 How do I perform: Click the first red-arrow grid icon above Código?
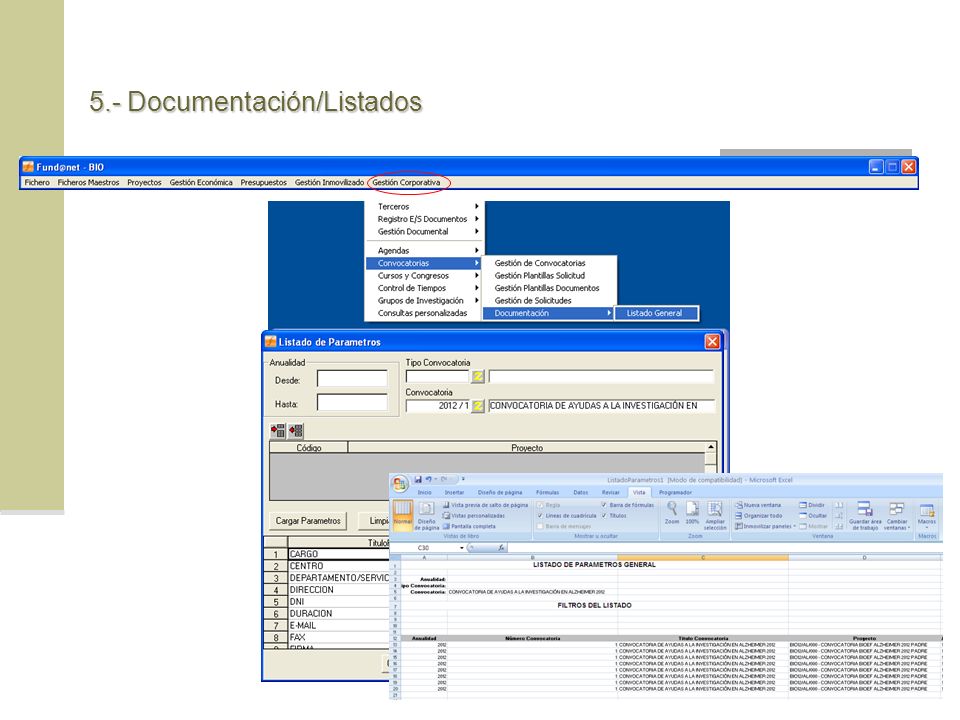pos(278,430)
